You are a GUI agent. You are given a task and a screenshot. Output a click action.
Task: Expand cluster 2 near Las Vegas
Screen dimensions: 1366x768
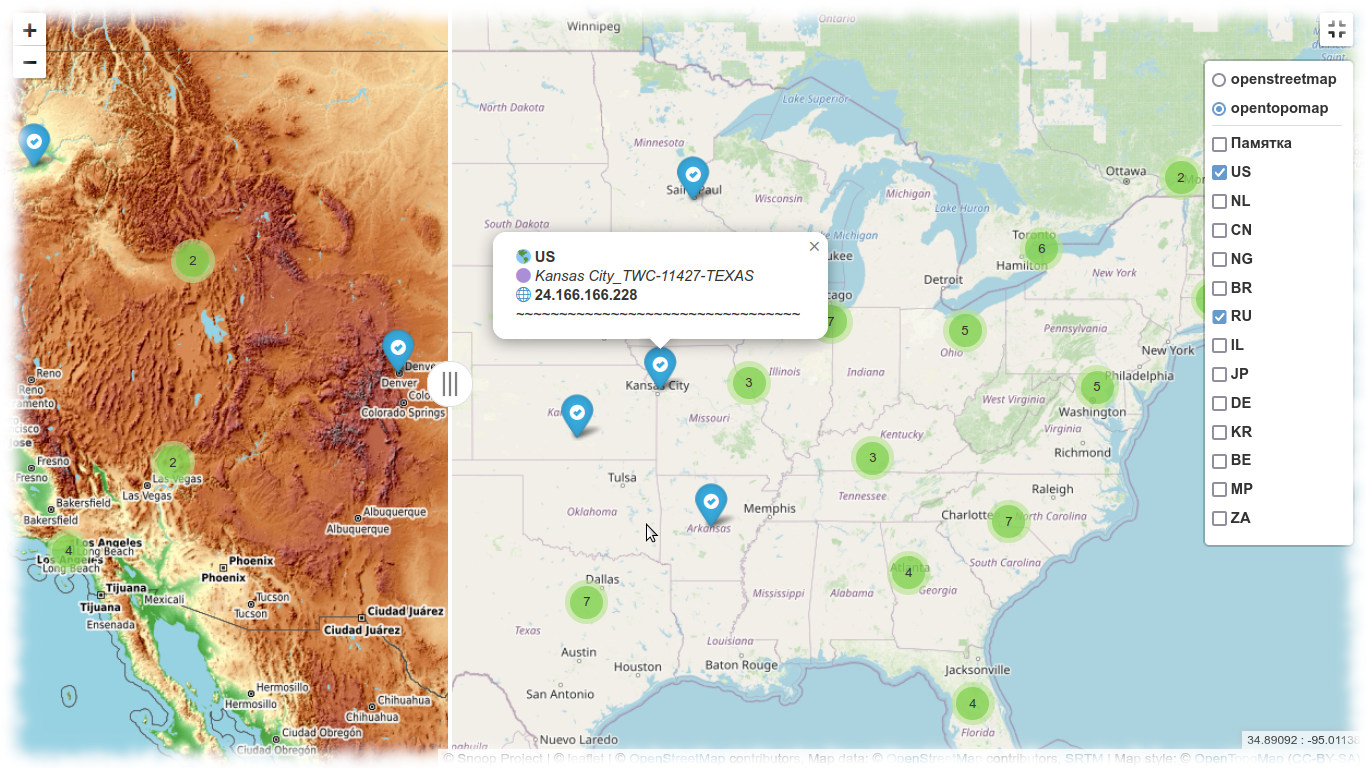pos(172,462)
